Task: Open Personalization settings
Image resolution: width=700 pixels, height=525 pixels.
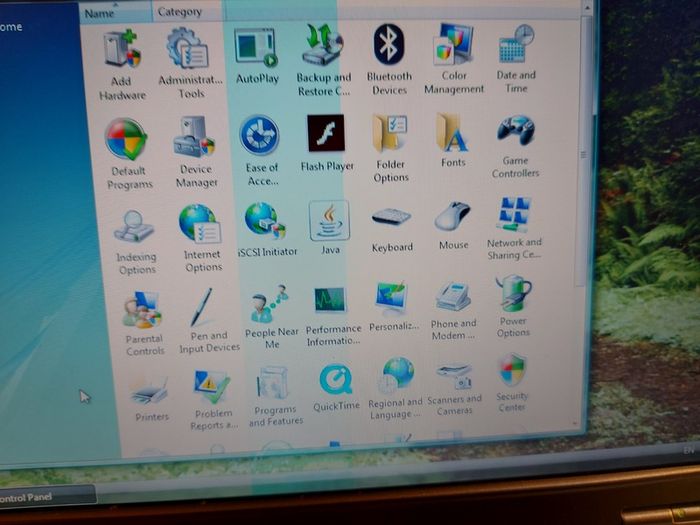Action: (x=393, y=307)
